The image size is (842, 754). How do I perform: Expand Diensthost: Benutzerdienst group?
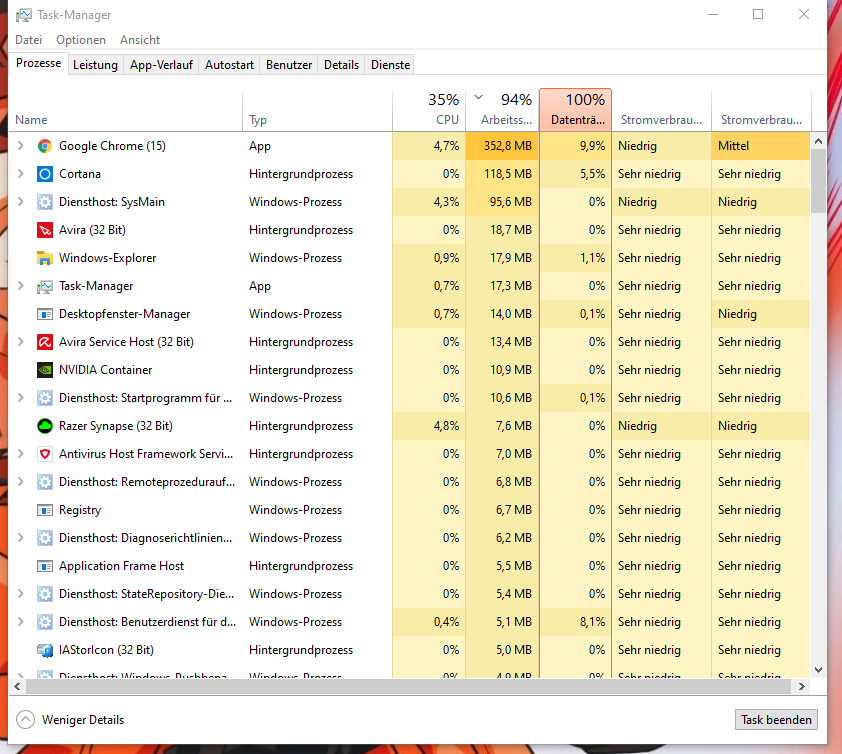[20, 621]
